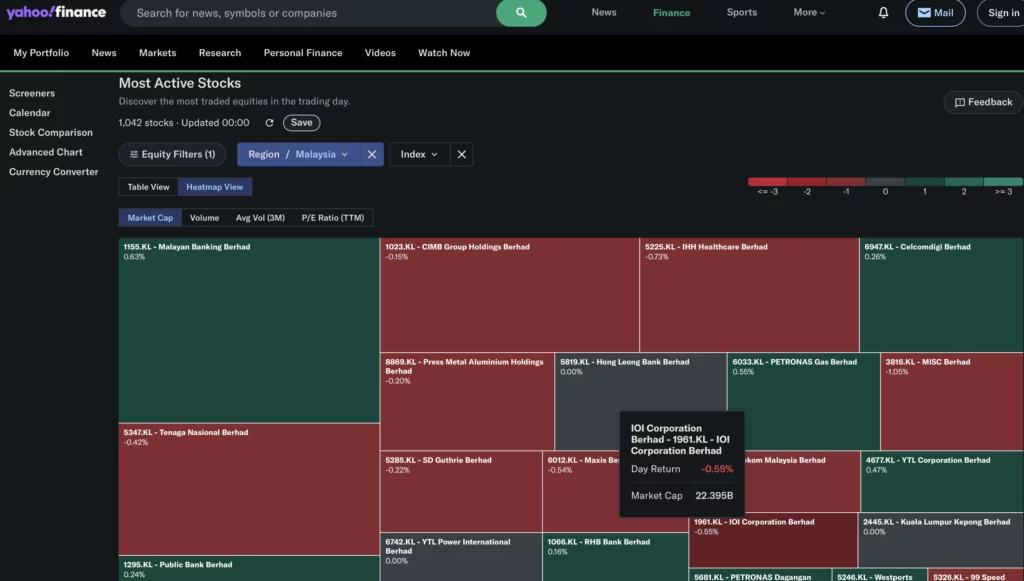Open Research tab

pos(220,53)
